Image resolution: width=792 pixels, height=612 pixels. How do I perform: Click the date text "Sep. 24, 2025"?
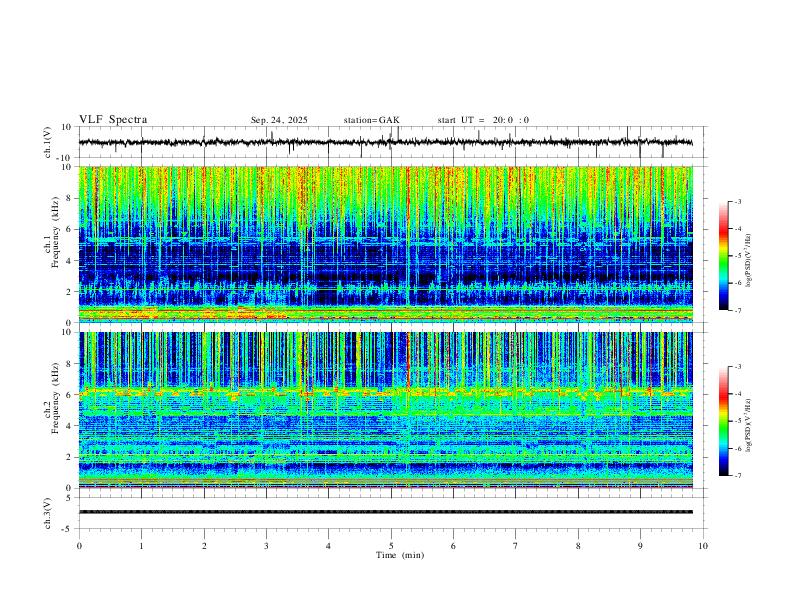pyautogui.click(x=279, y=120)
